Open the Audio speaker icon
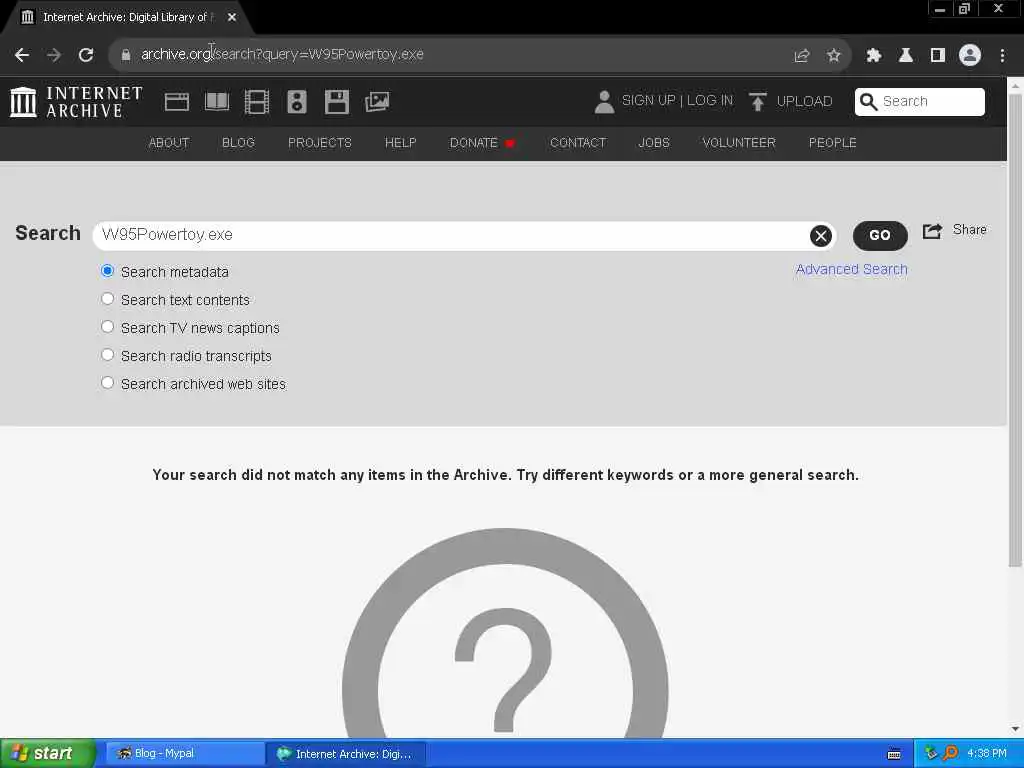This screenshot has width=1024, height=768. [296, 102]
